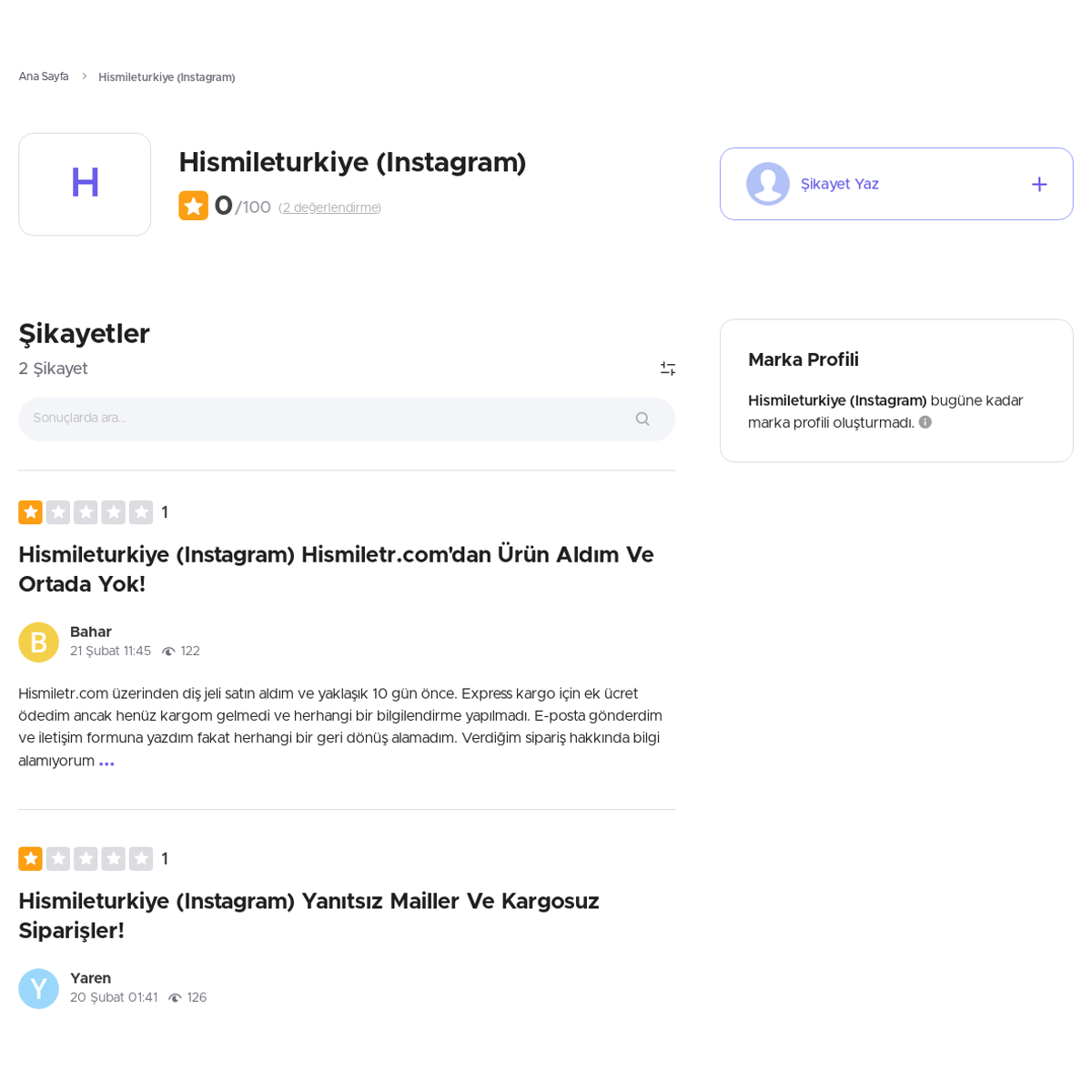Click the view count eye icon by 122

click(168, 652)
